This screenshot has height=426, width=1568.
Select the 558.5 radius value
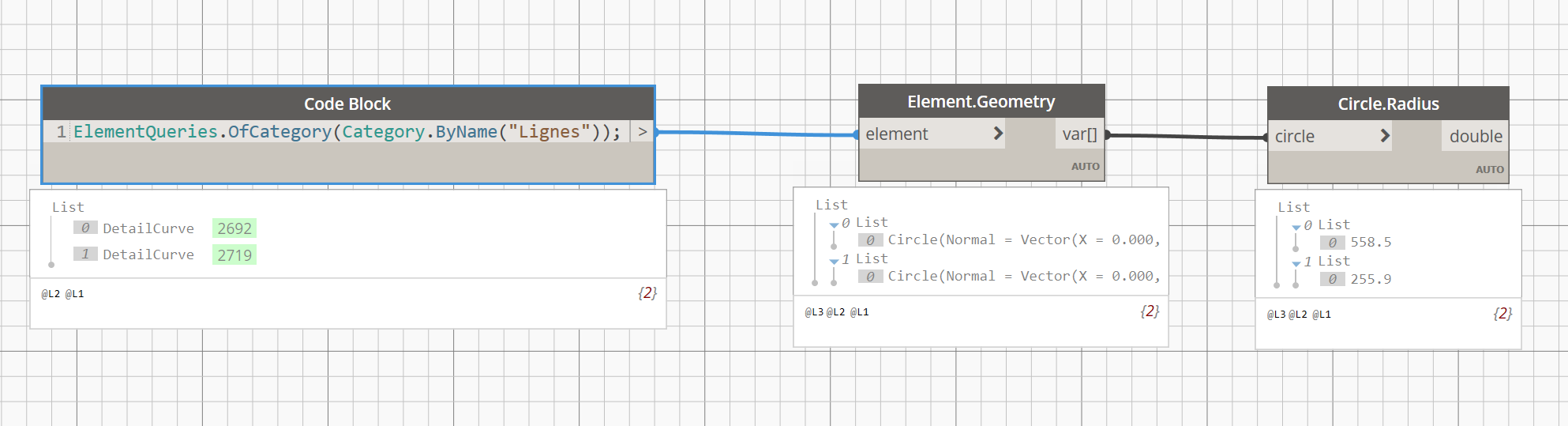tap(1371, 243)
